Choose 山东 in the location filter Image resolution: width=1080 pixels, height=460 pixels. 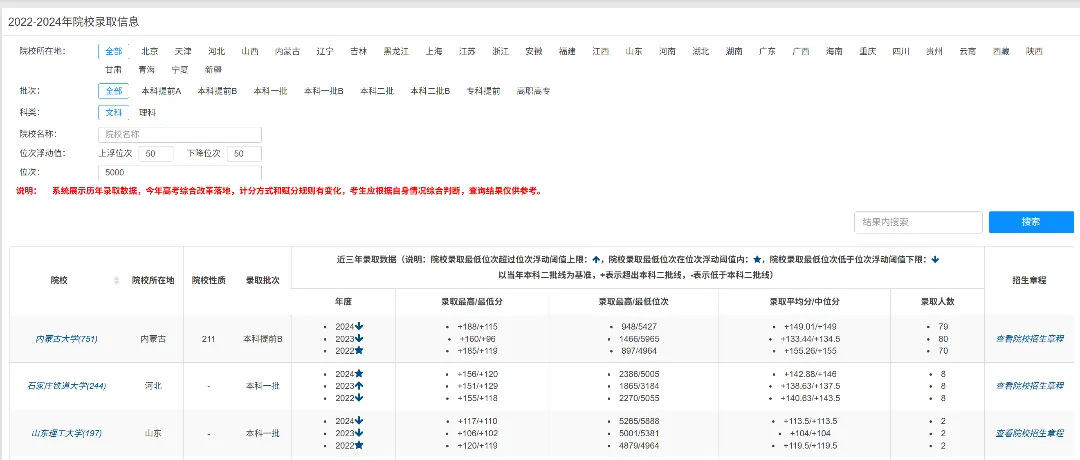[634, 51]
